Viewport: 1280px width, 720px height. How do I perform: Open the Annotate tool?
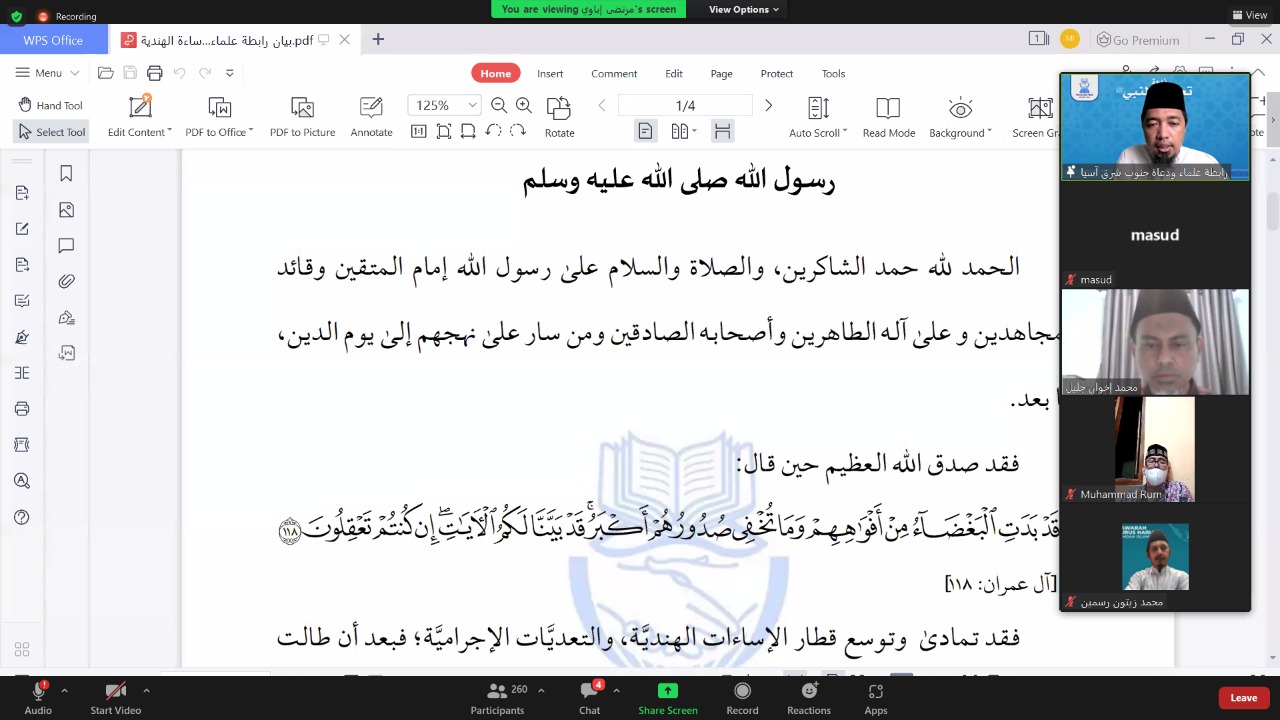click(x=371, y=117)
